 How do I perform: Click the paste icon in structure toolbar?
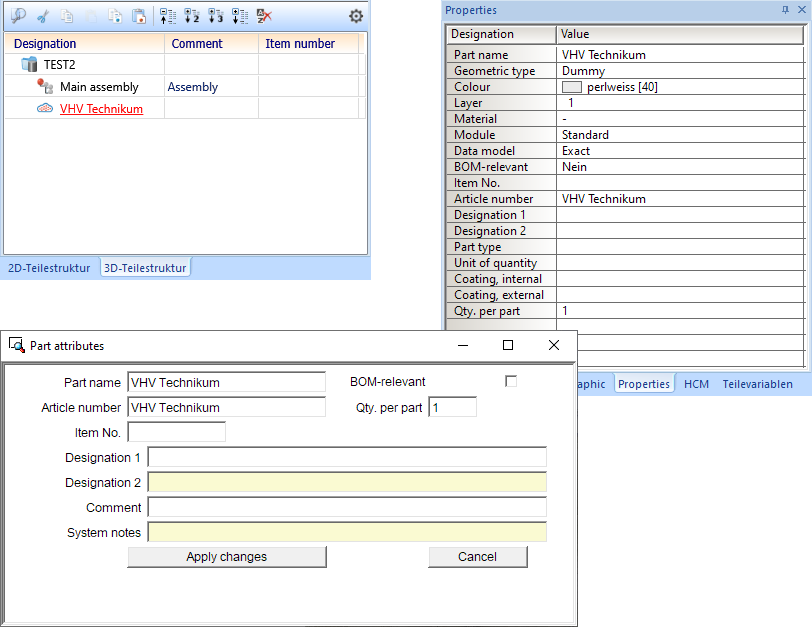click(139, 16)
